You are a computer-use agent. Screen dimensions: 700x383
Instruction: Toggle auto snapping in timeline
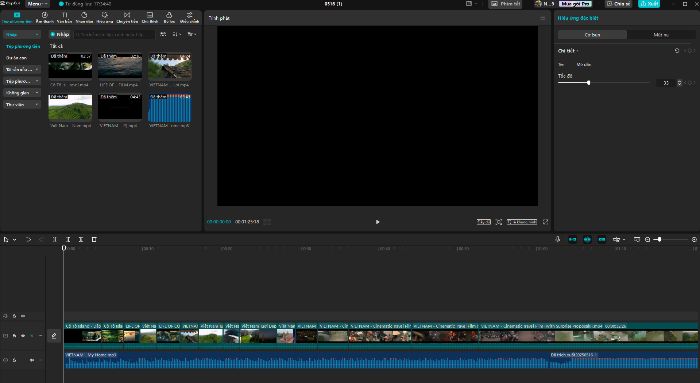click(x=587, y=240)
